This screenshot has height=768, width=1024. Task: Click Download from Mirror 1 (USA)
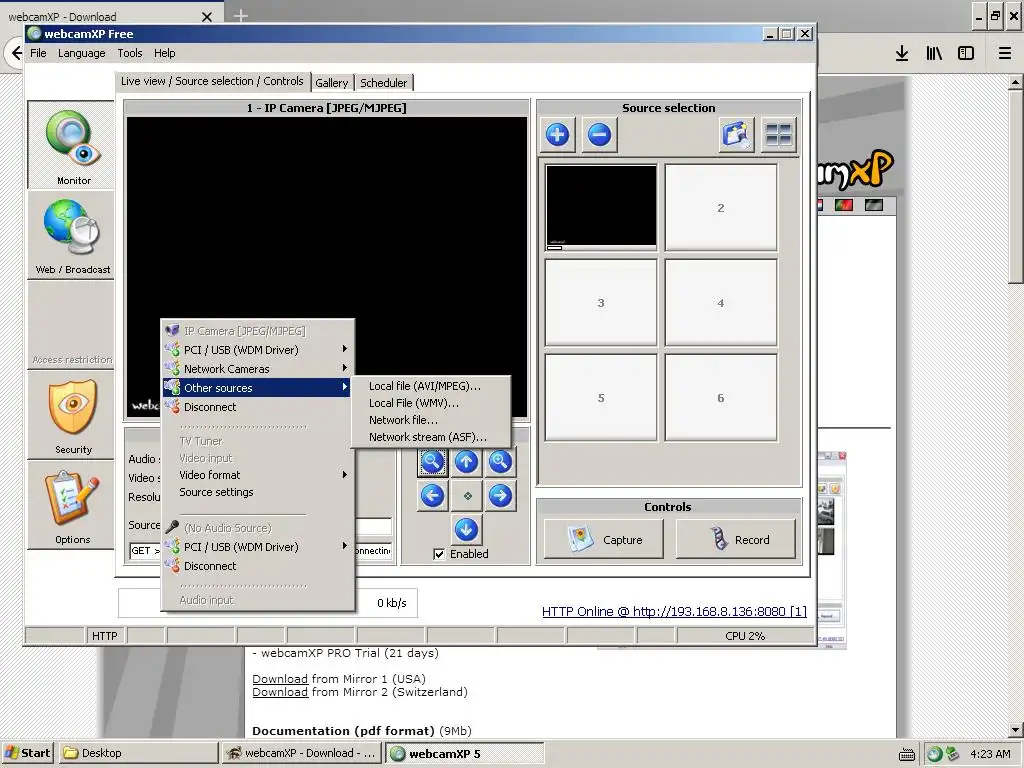tap(280, 679)
